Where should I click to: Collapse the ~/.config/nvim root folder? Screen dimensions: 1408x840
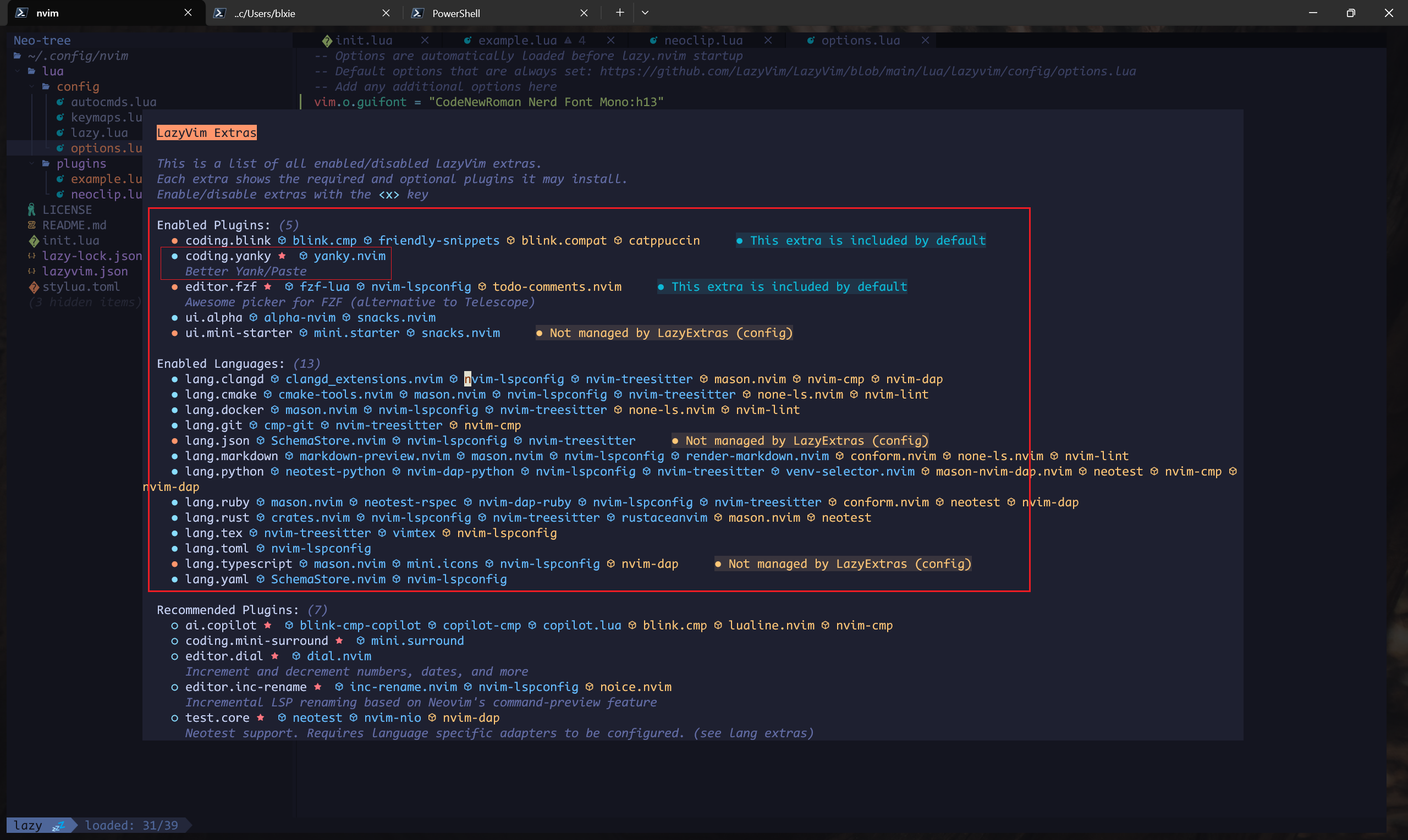(x=71, y=56)
